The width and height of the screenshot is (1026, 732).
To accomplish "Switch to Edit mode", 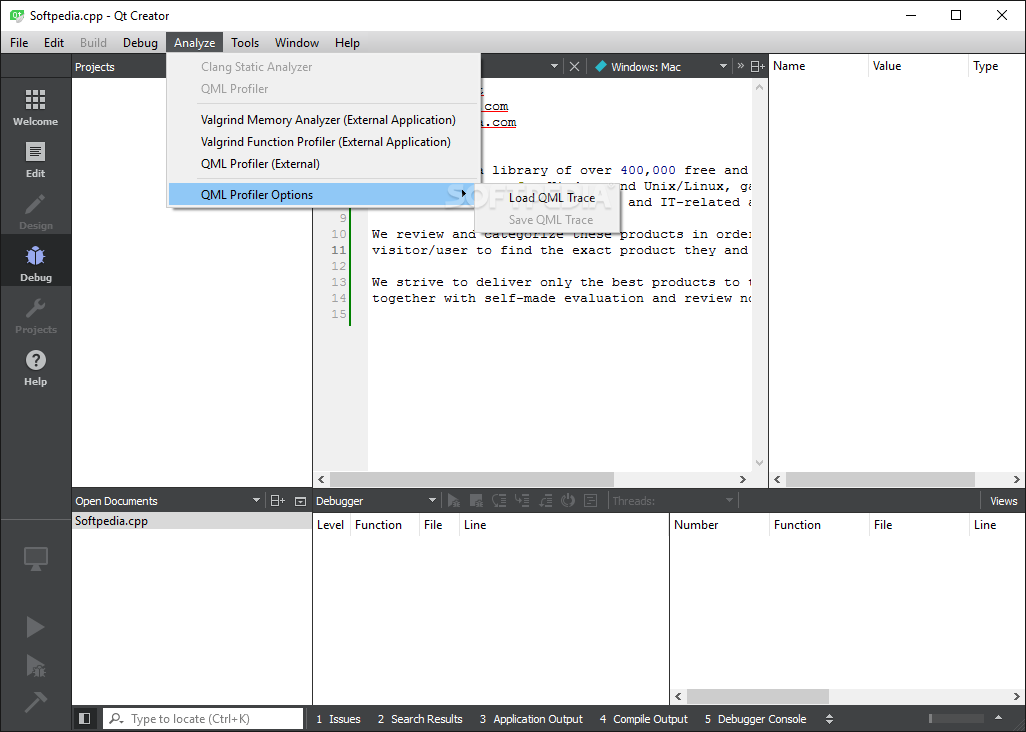I will 35,160.
